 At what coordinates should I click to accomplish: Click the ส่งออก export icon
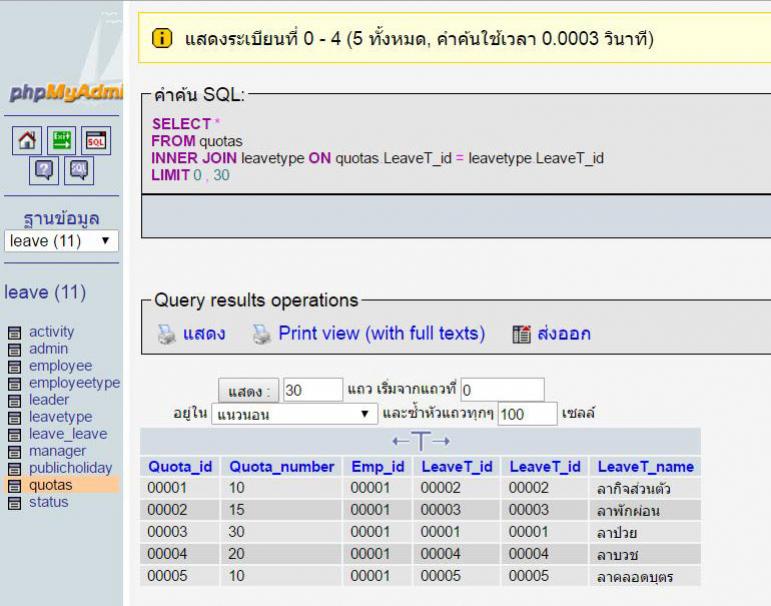521,334
